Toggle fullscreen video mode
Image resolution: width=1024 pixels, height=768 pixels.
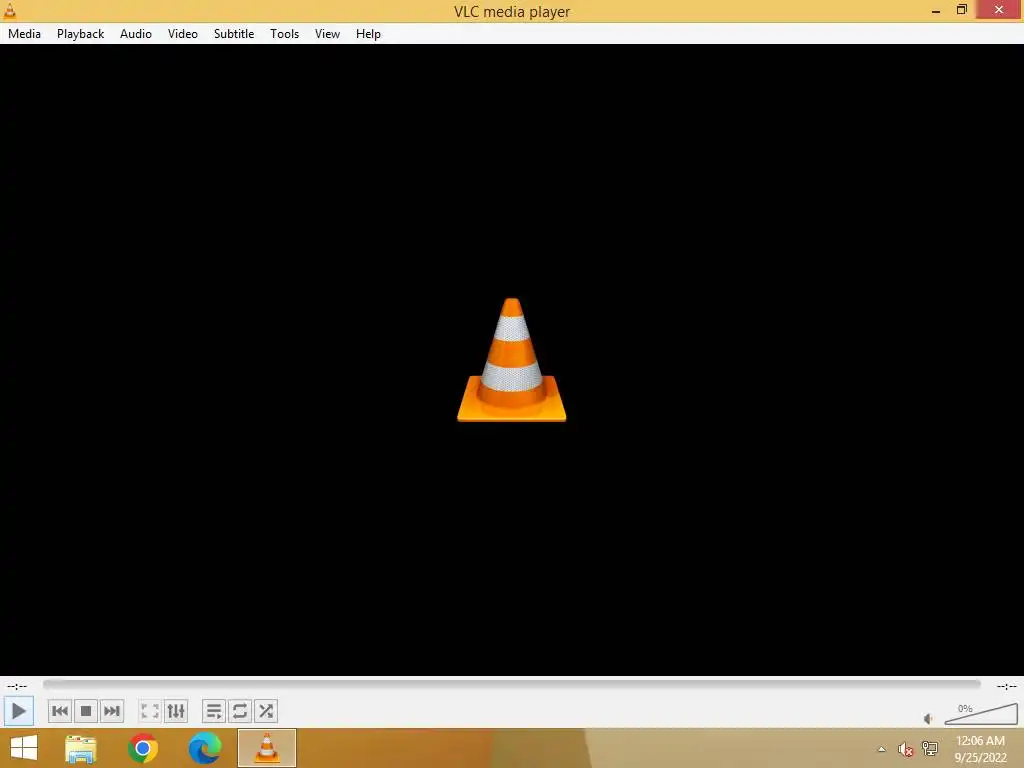[x=150, y=711]
